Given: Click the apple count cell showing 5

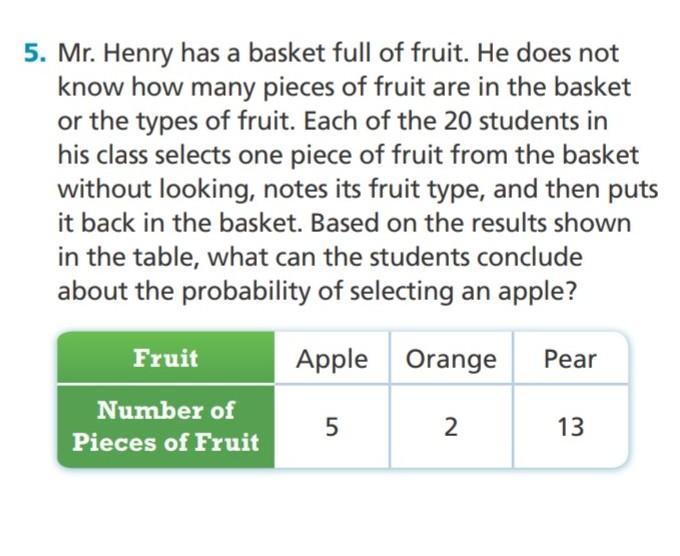Looking at the screenshot, I should 332,427.
